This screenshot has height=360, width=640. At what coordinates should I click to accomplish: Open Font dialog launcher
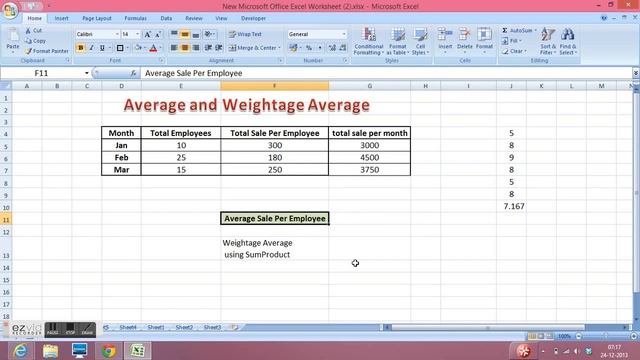[161, 60]
